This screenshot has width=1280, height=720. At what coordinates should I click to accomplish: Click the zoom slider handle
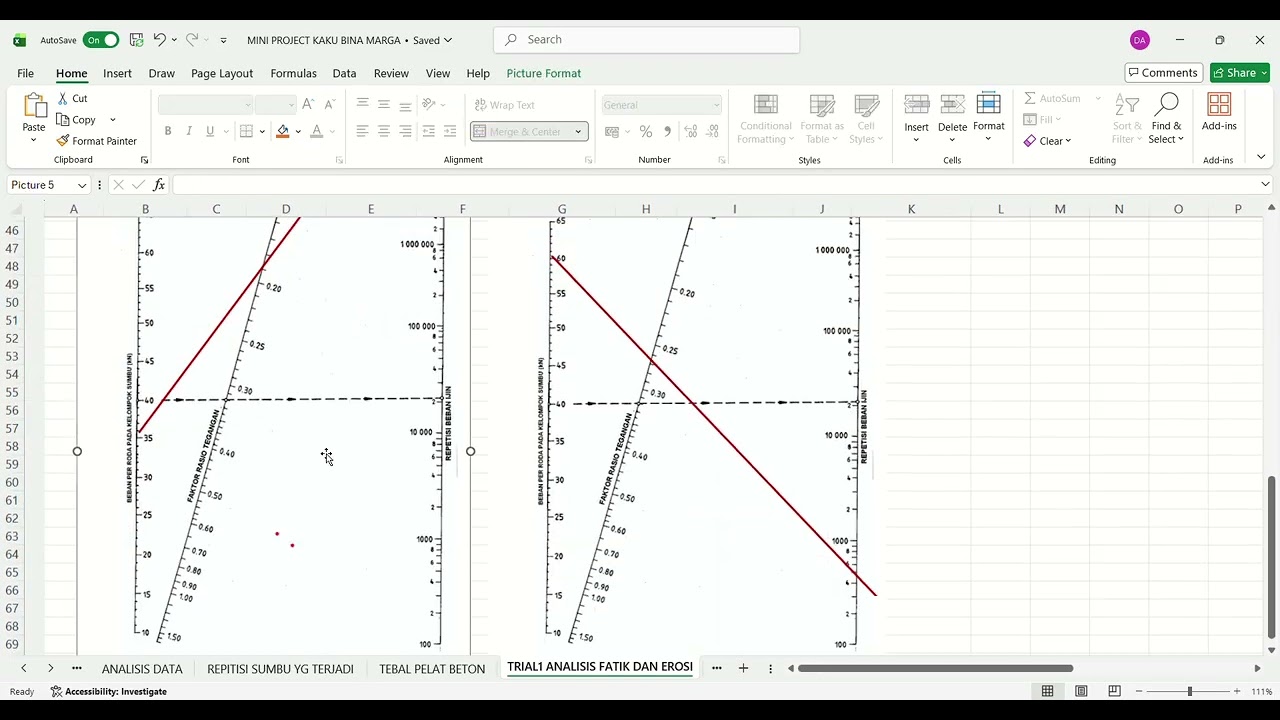[1189, 691]
